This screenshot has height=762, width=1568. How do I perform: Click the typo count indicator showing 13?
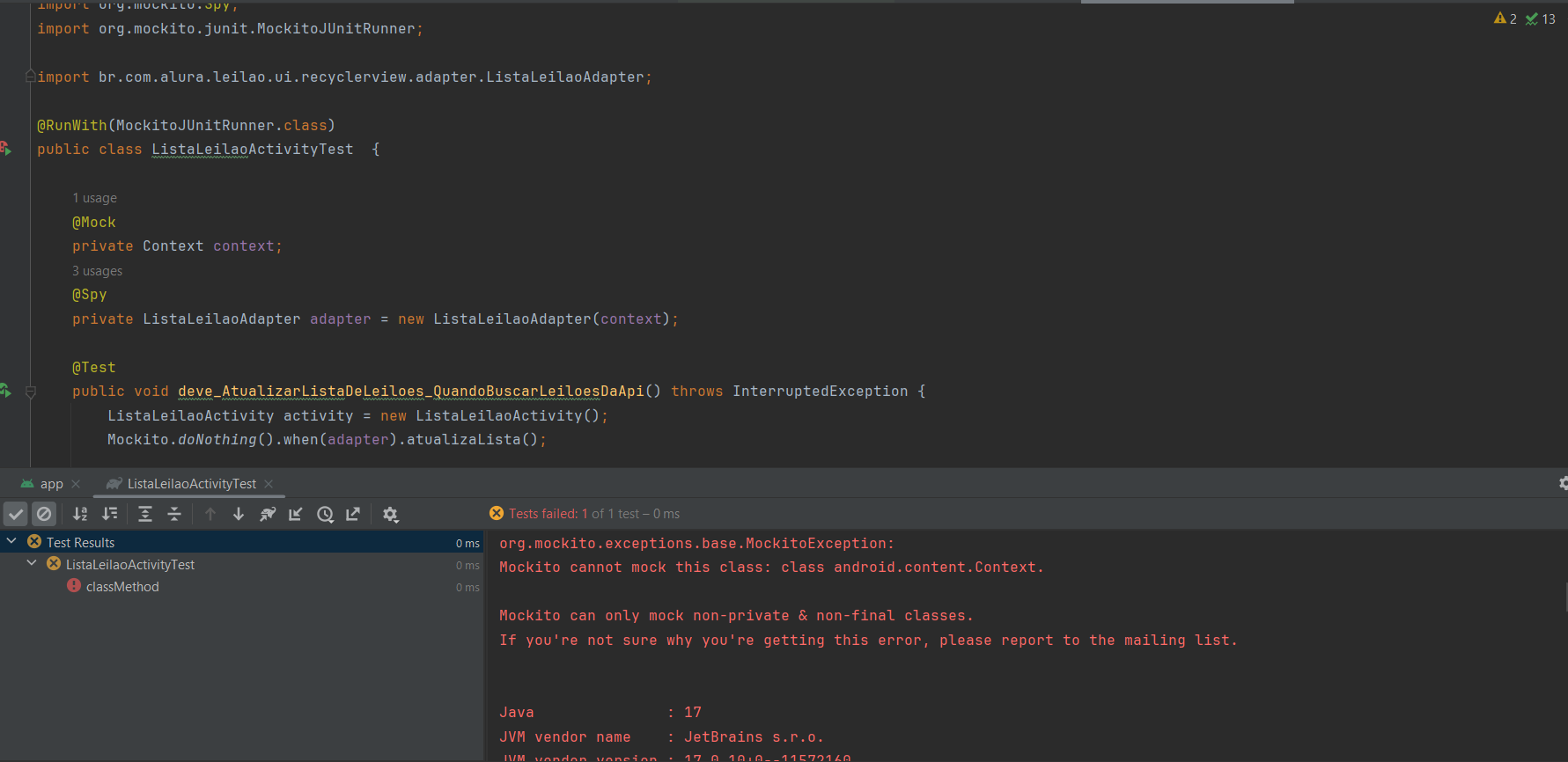pyautogui.click(x=1541, y=18)
